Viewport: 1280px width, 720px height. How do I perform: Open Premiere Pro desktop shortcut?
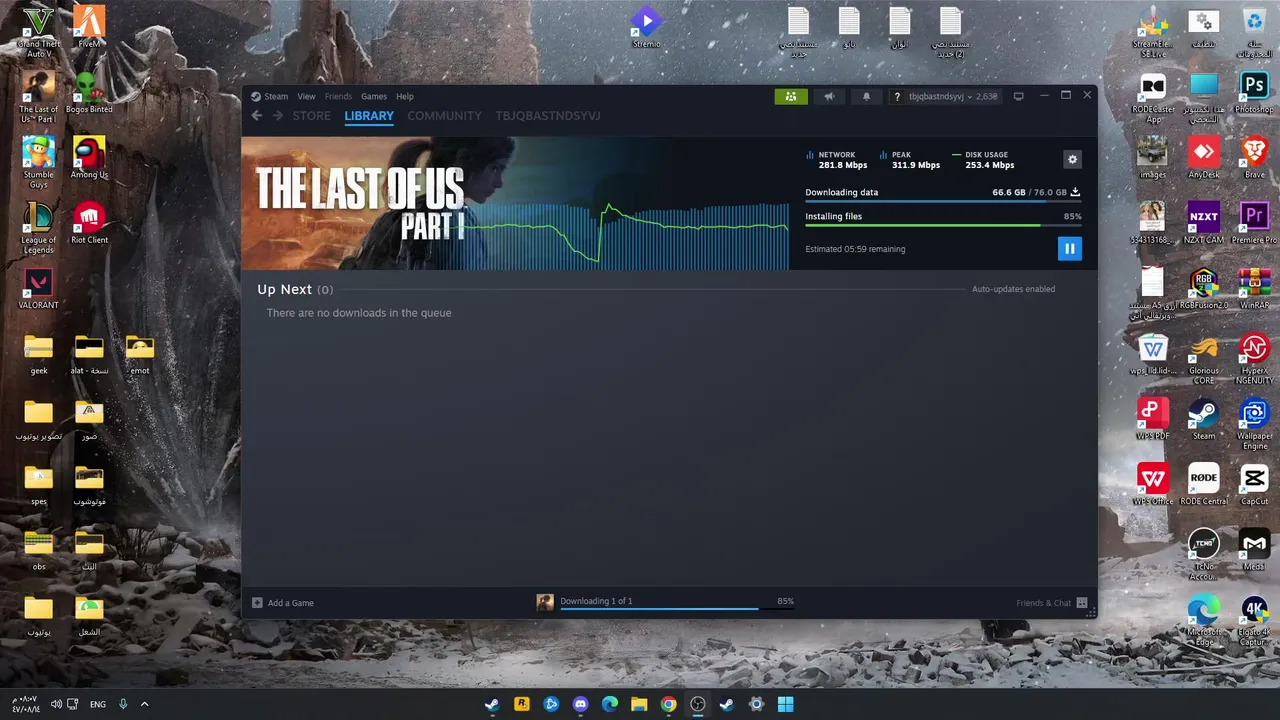click(1254, 224)
